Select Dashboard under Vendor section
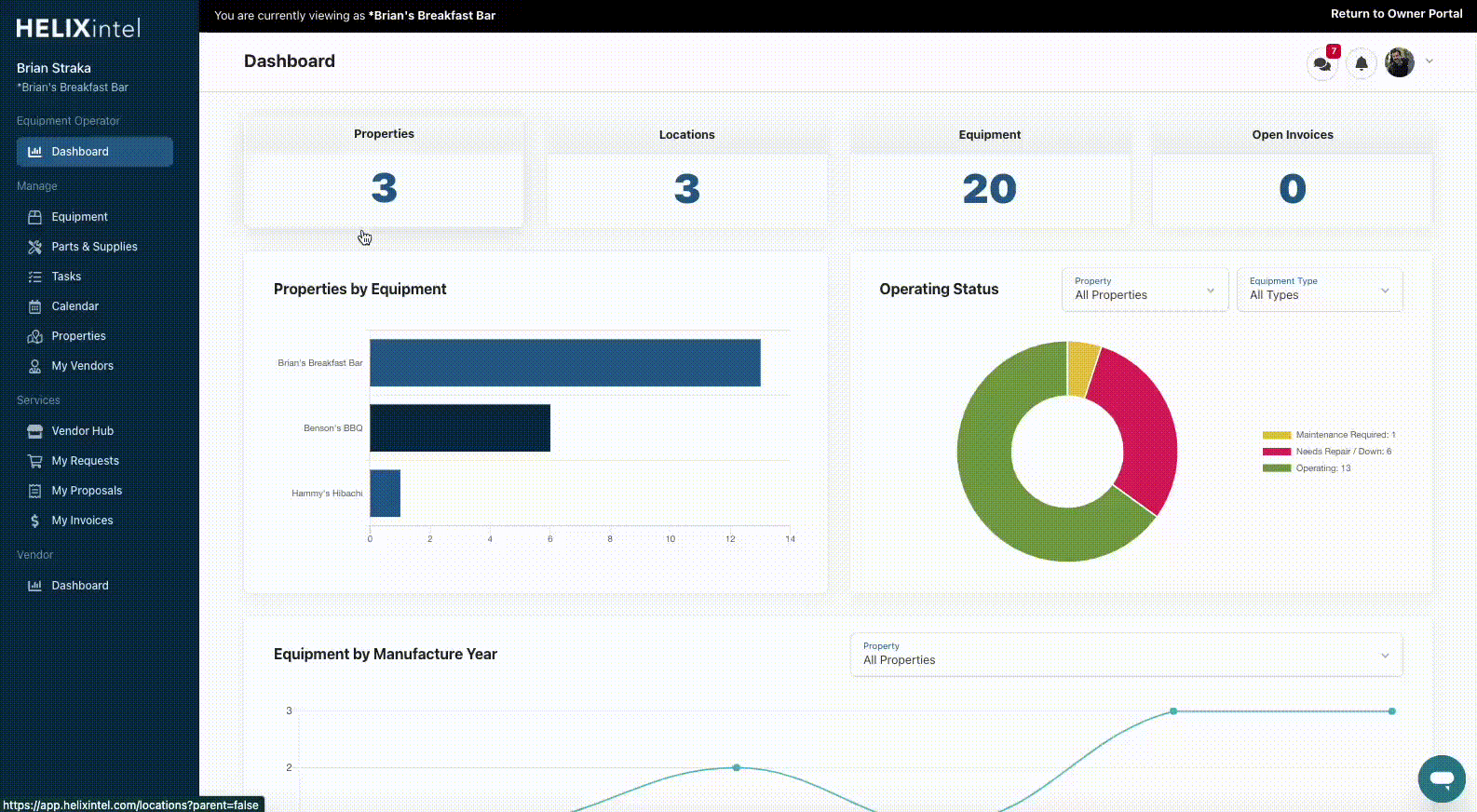 click(x=94, y=586)
